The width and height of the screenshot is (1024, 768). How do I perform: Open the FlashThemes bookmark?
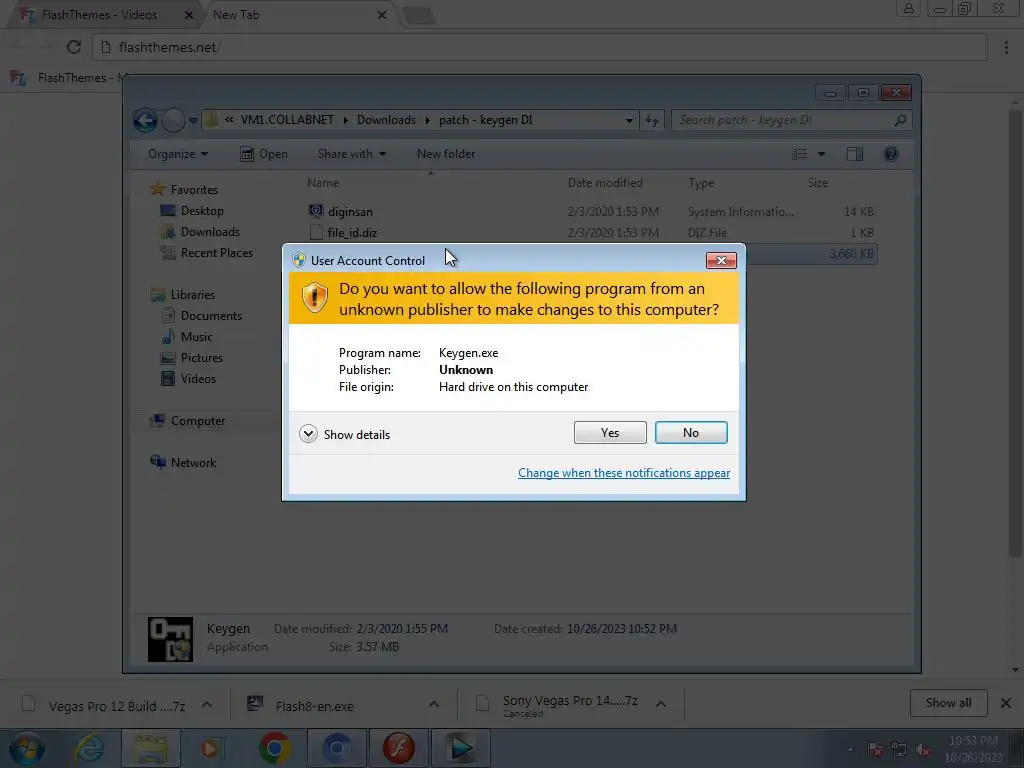tap(72, 78)
